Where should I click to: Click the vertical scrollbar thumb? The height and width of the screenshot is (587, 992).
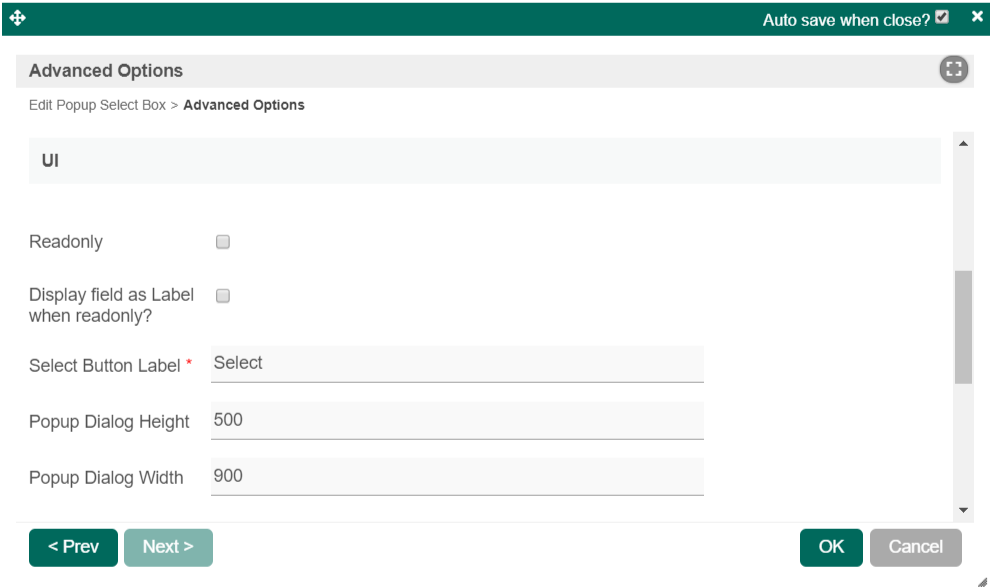964,327
